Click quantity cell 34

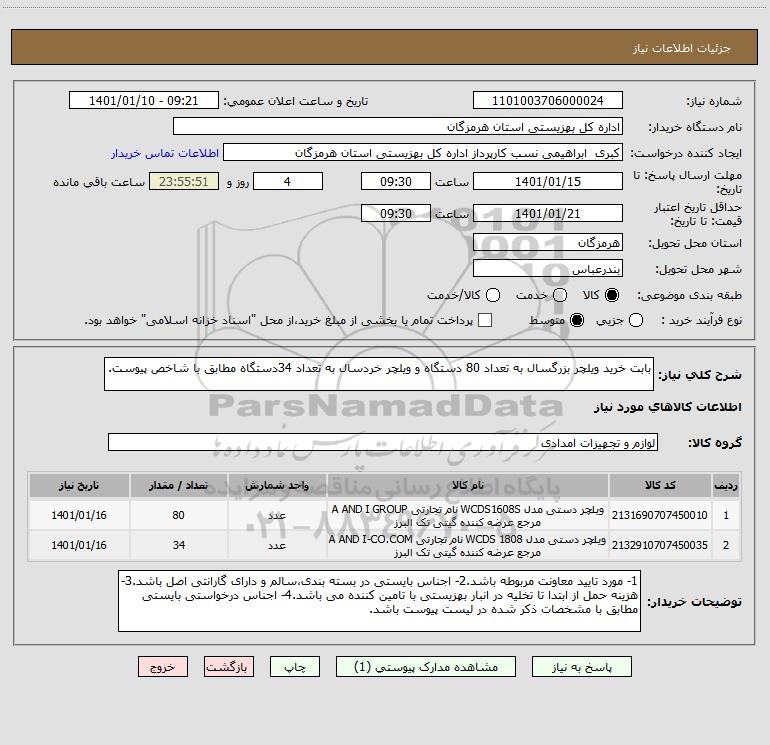(x=179, y=545)
